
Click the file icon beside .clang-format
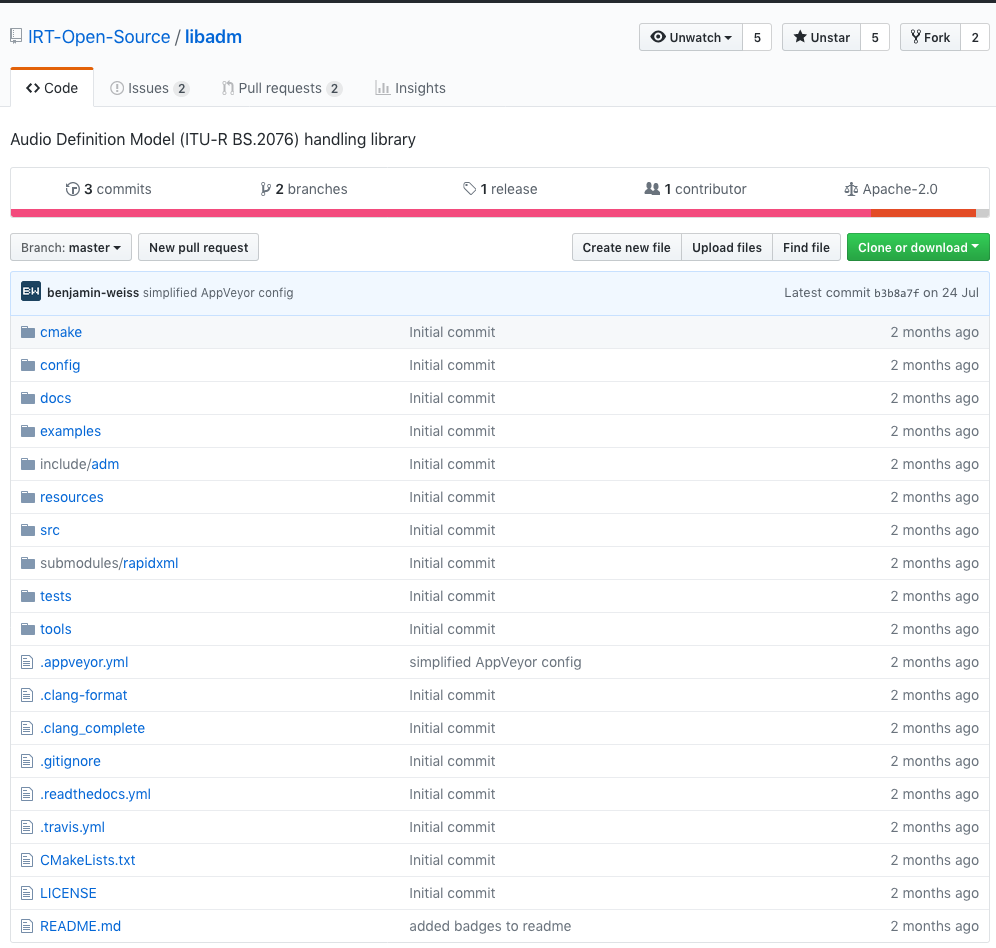(27, 695)
